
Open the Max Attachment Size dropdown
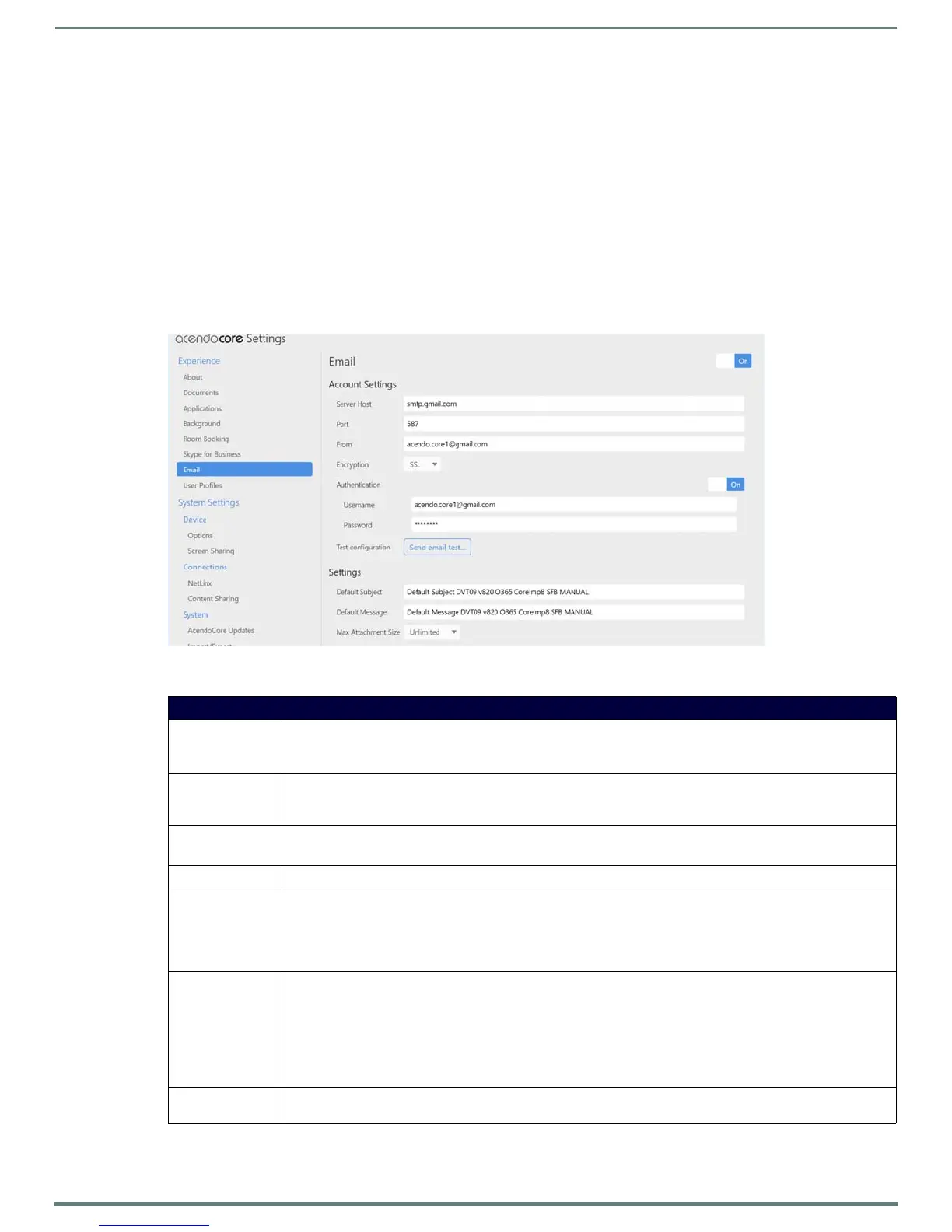pos(432,632)
